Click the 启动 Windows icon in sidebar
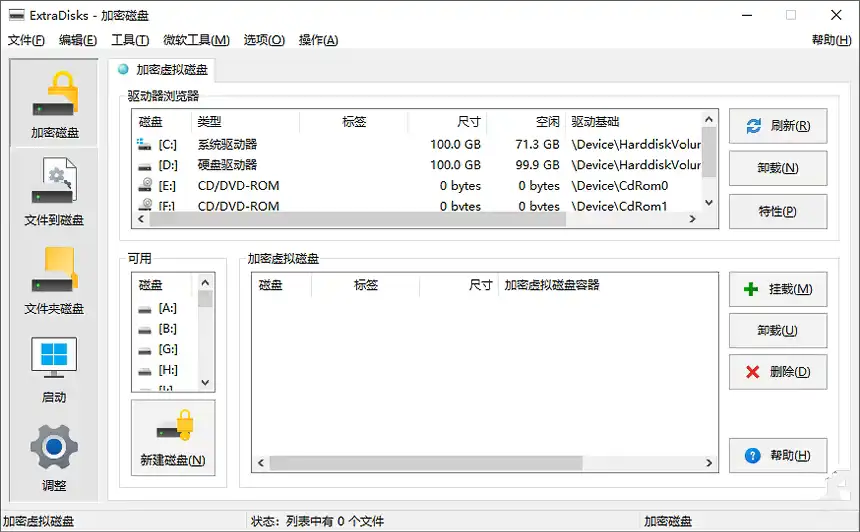Image resolution: width=860 pixels, height=532 pixels. 54,368
